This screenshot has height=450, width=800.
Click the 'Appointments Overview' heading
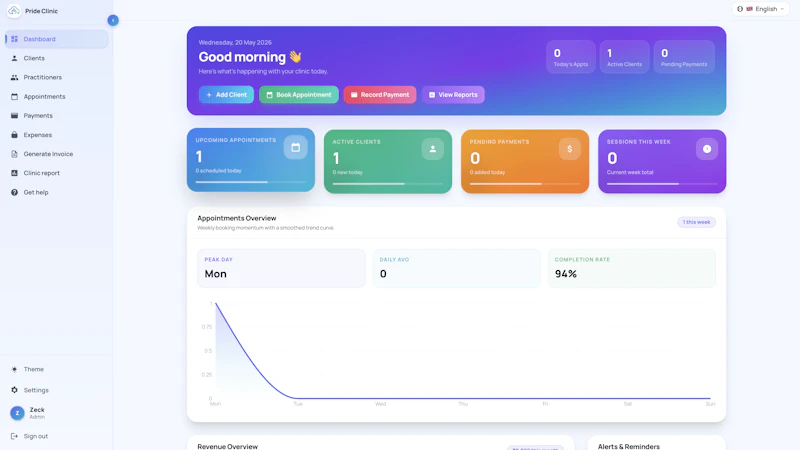coord(237,218)
